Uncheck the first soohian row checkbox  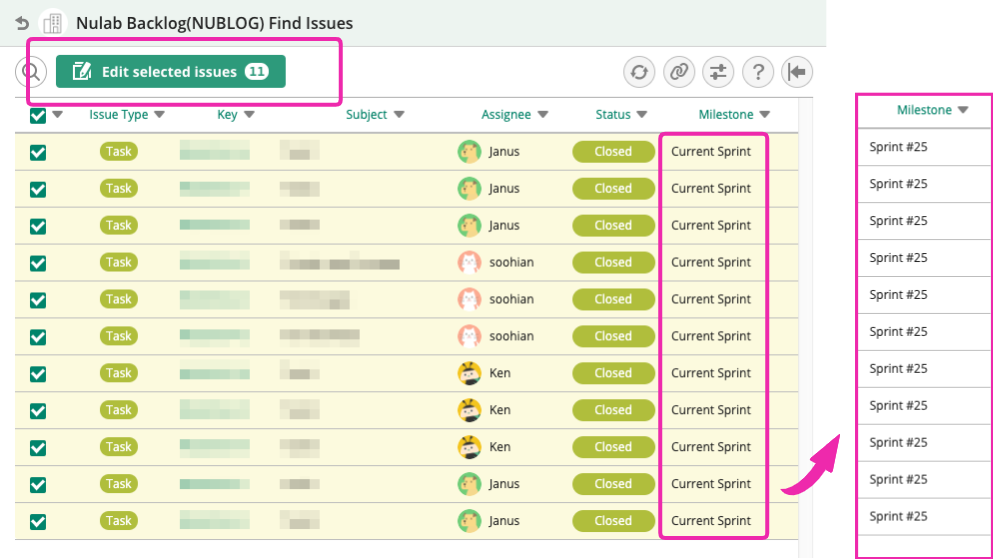(38, 263)
